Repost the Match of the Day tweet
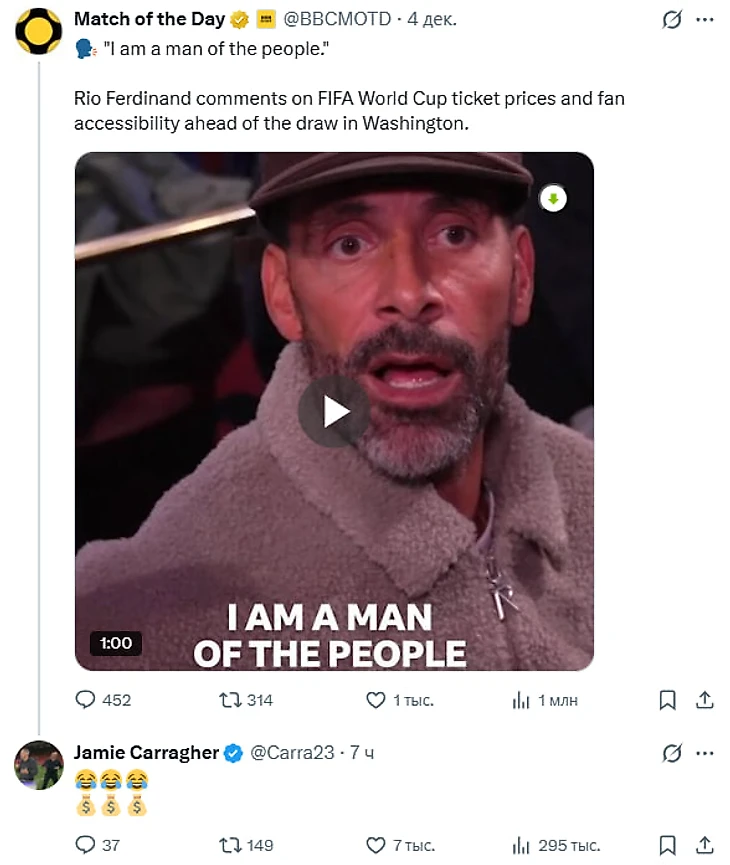Viewport: 730px width, 865px height. coord(231,700)
